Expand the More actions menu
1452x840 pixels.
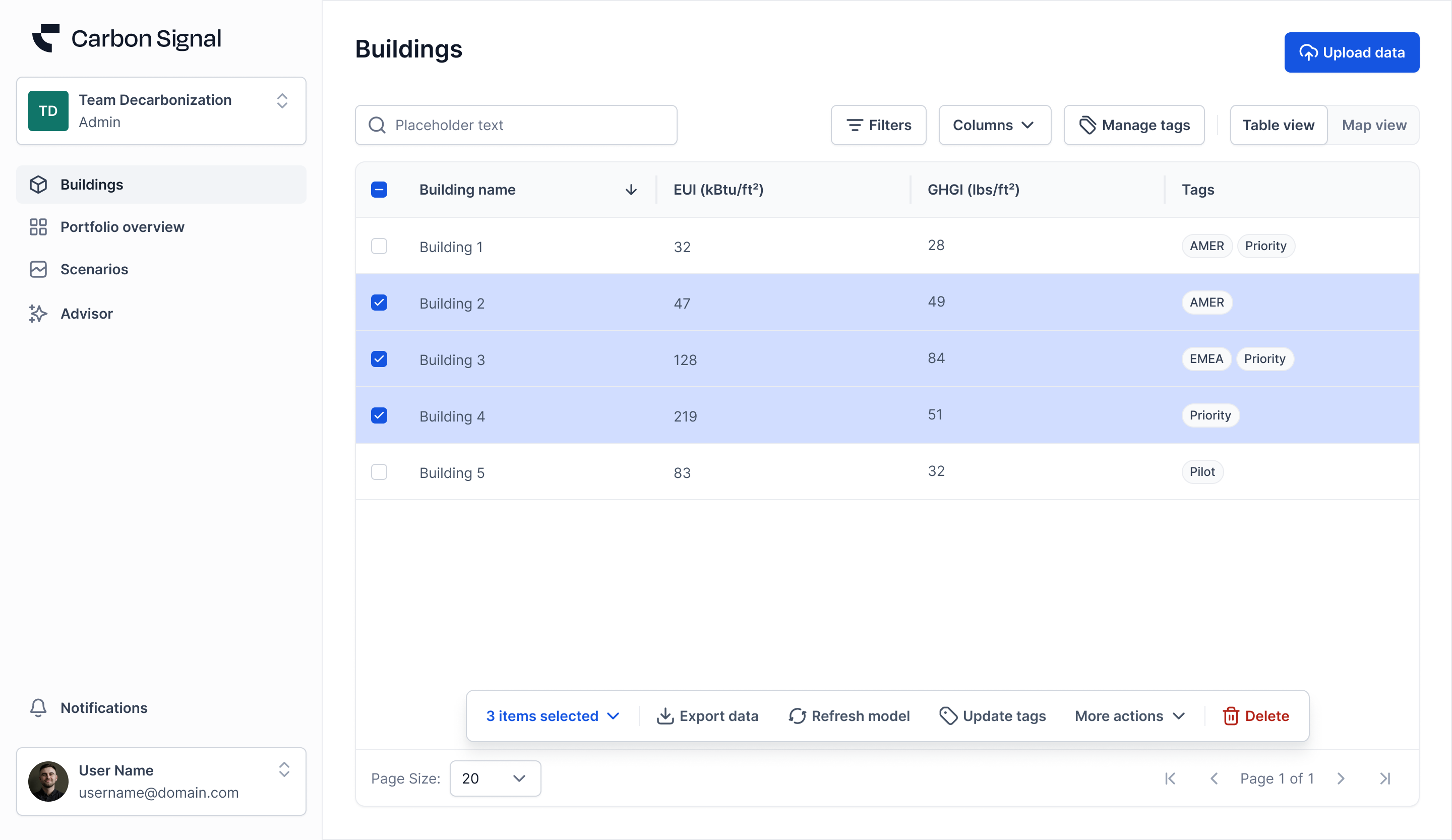[1129, 715]
